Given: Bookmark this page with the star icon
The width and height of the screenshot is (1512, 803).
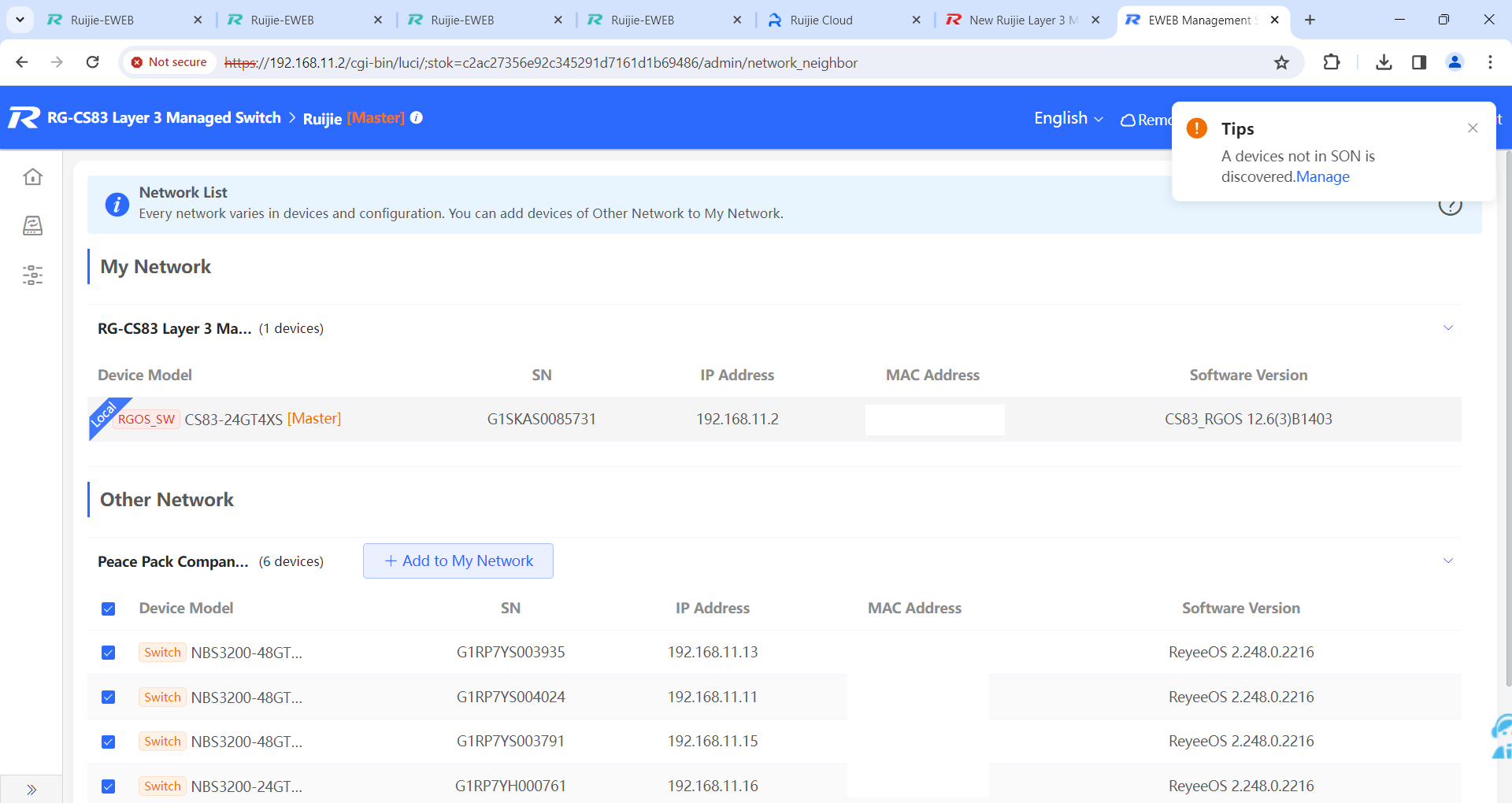Looking at the screenshot, I should pyautogui.click(x=1281, y=62).
